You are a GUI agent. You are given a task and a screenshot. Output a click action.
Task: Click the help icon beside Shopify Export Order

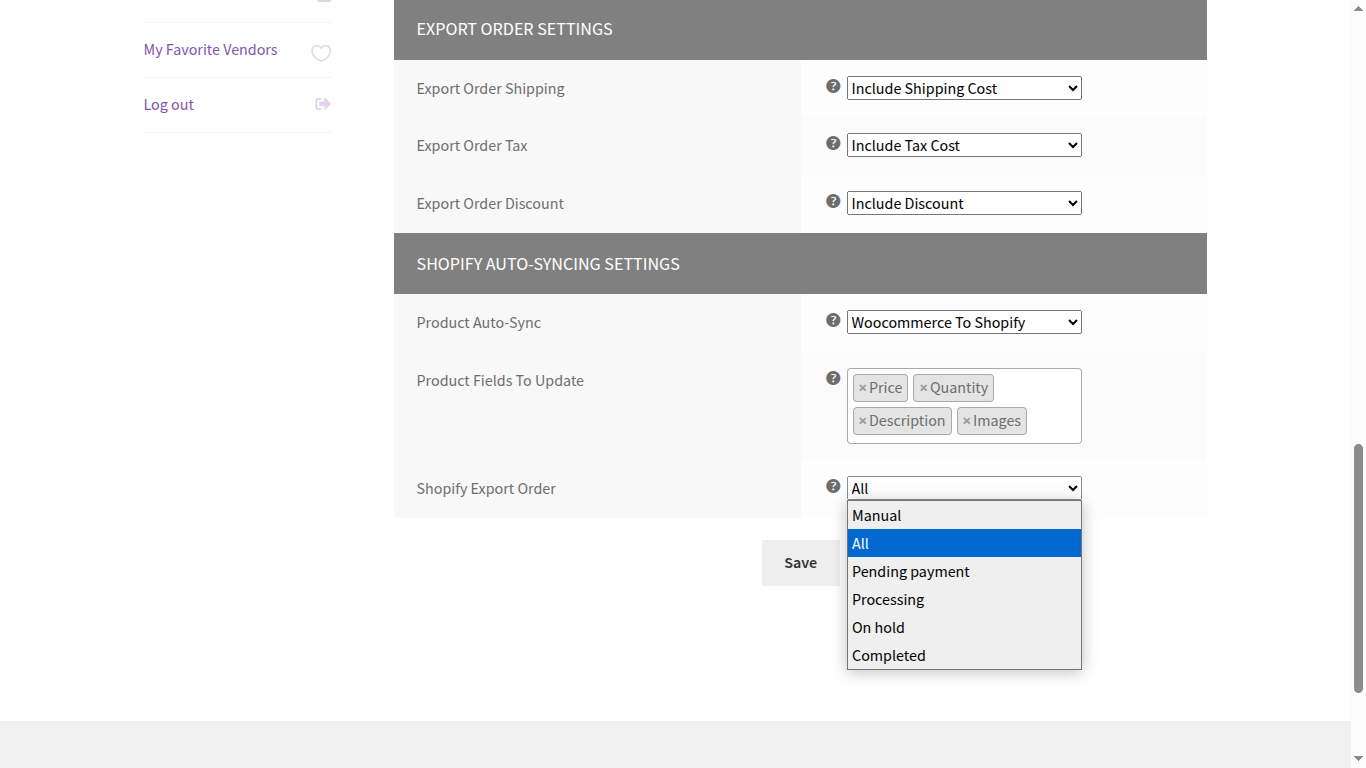(833, 486)
